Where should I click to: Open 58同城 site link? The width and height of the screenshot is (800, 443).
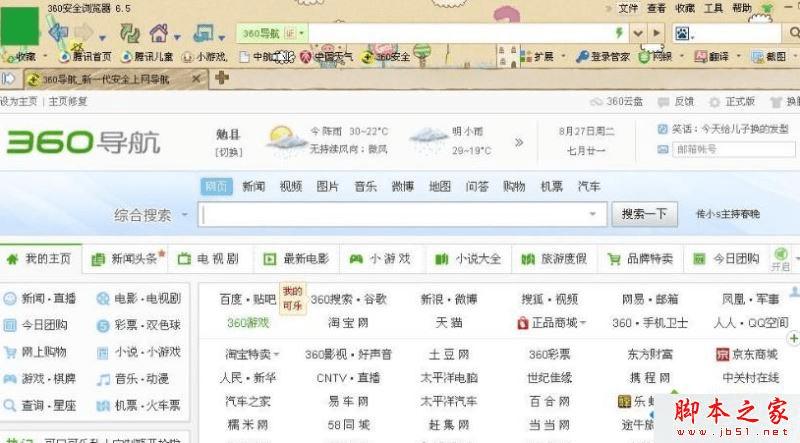348,425
